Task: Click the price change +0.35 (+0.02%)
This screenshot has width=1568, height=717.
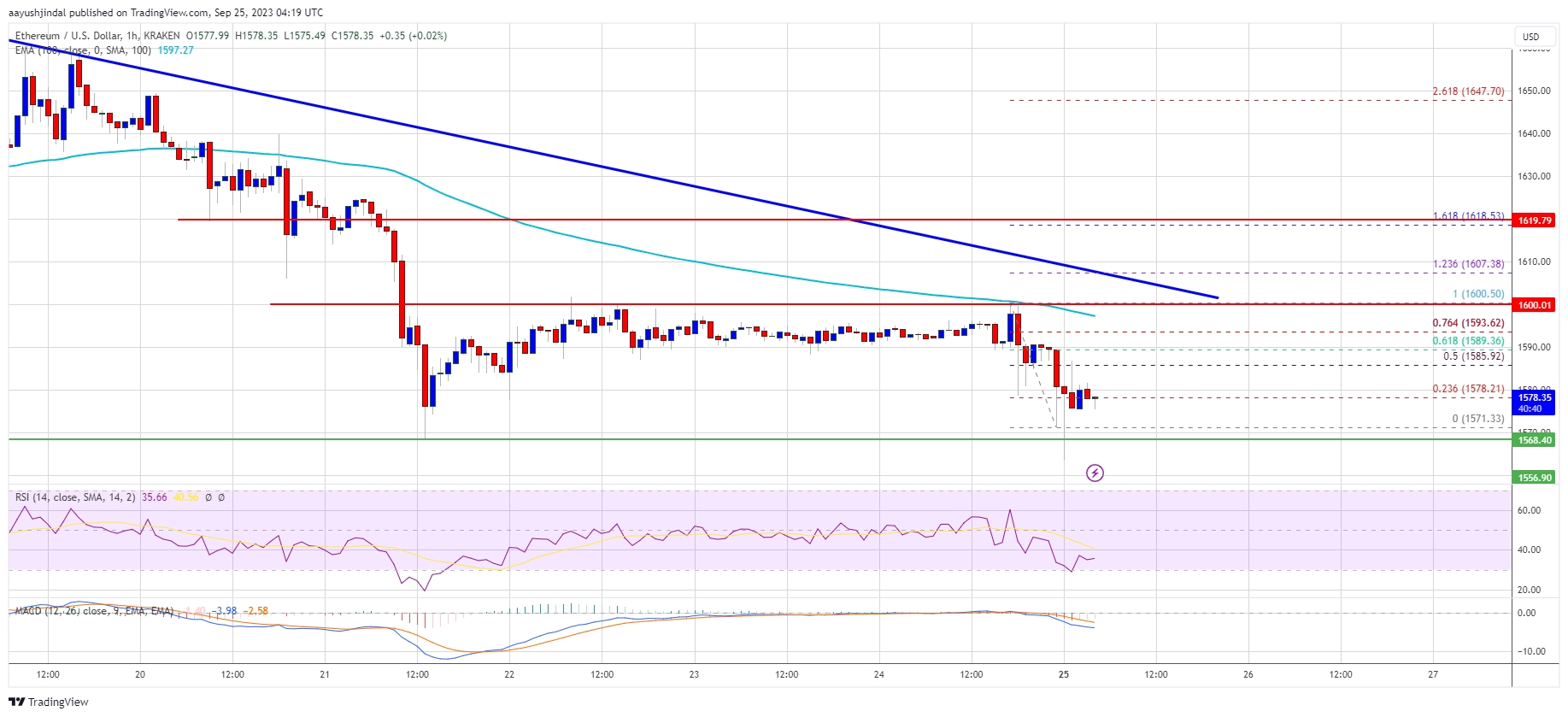Action: click(x=414, y=36)
